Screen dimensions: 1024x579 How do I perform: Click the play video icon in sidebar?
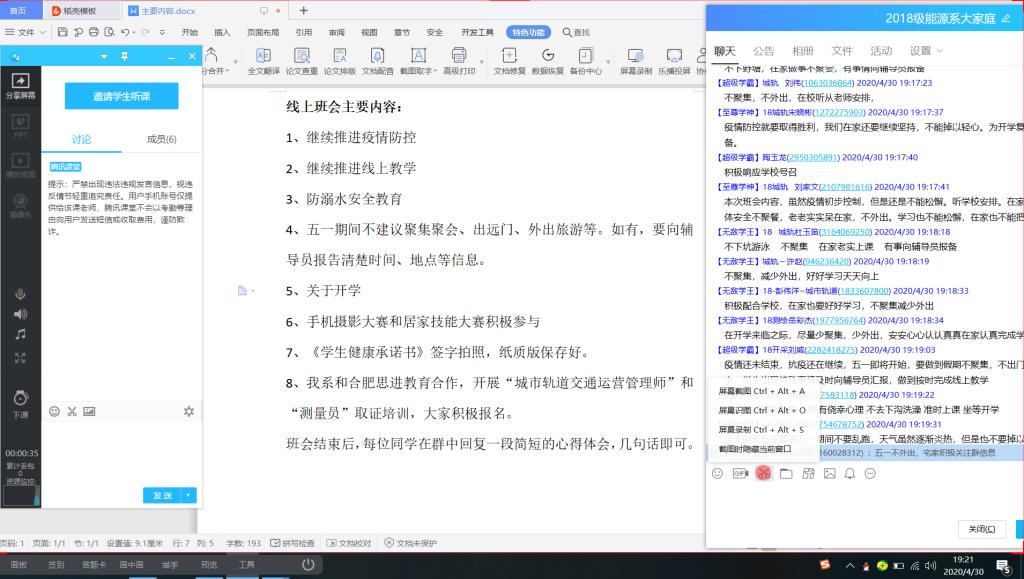20,164
